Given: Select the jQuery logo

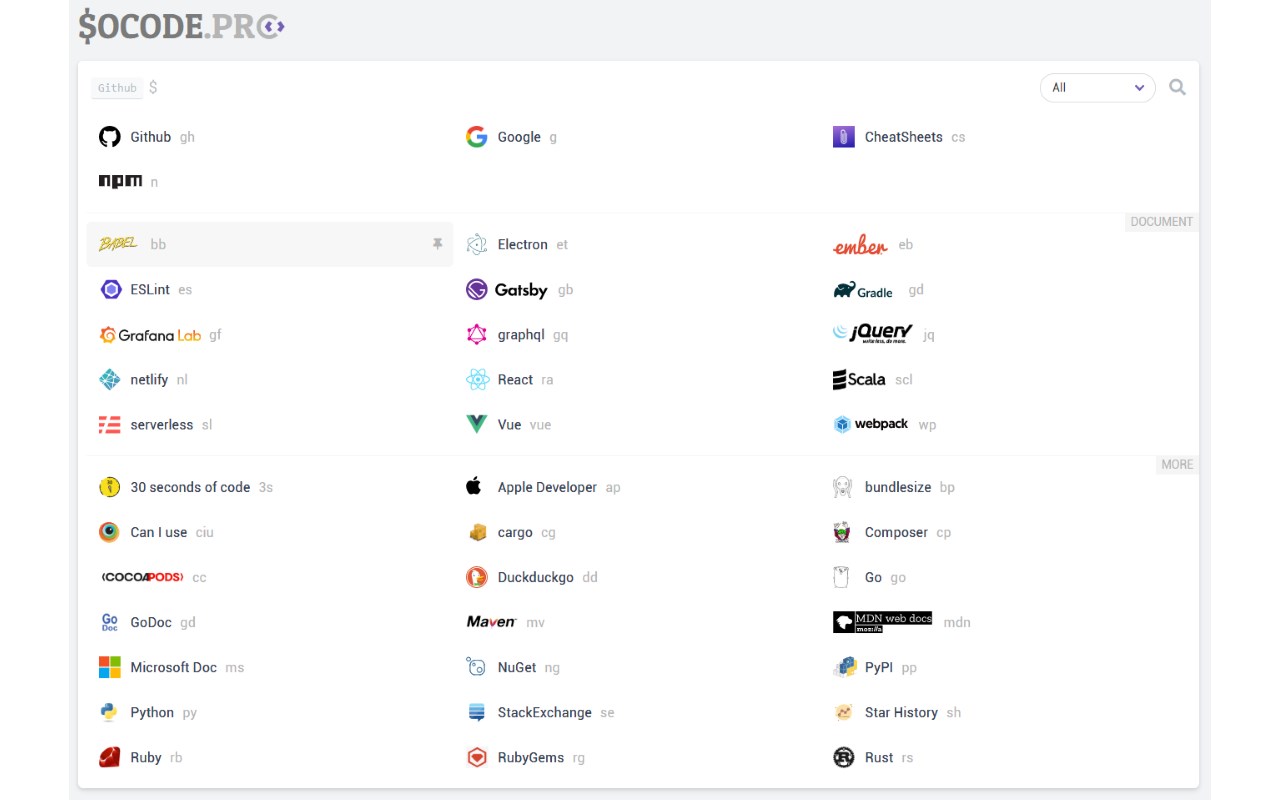Looking at the screenshot, I should [x=873, y=334].
